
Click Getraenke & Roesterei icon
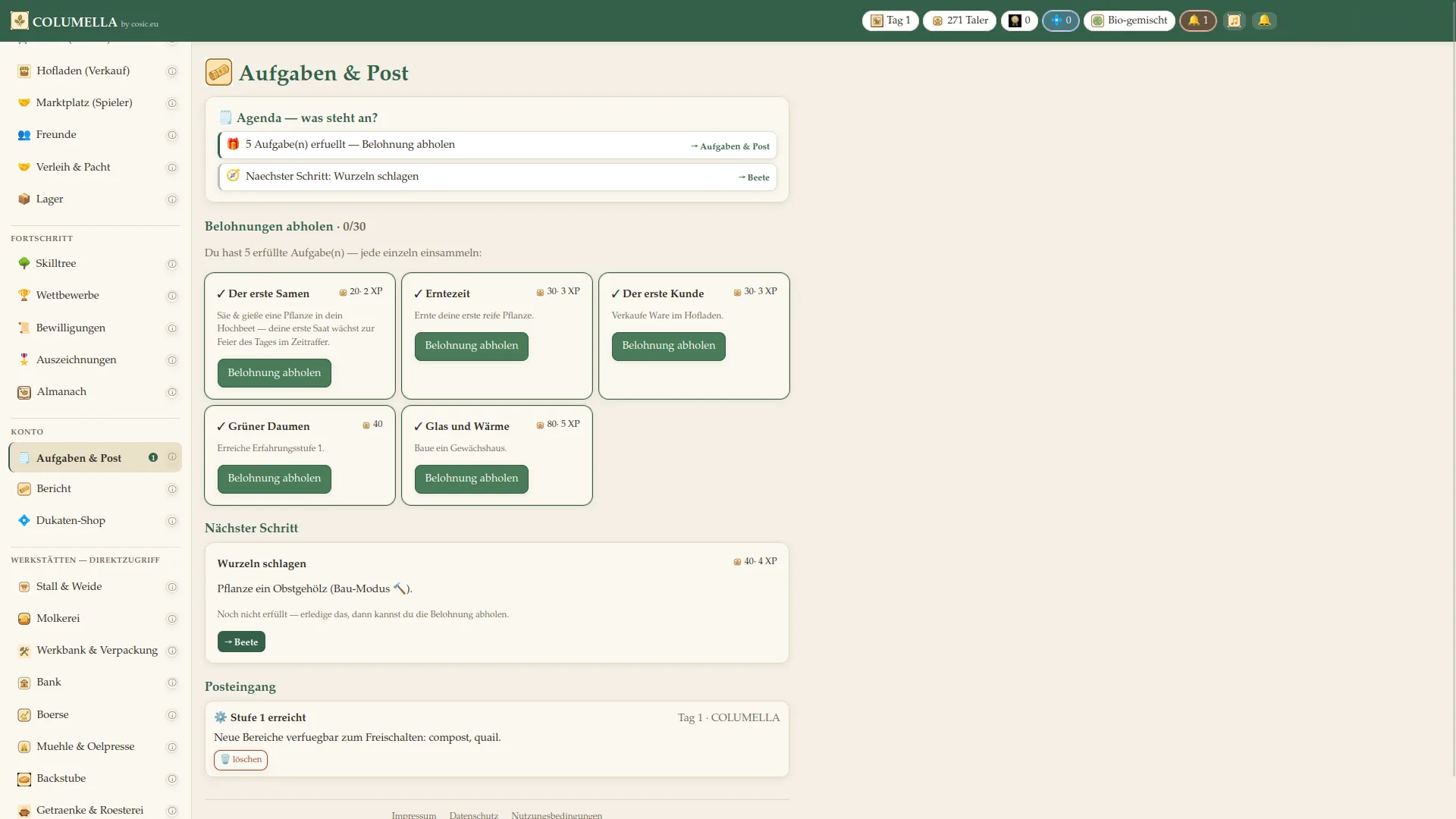[x=24, y=811]
